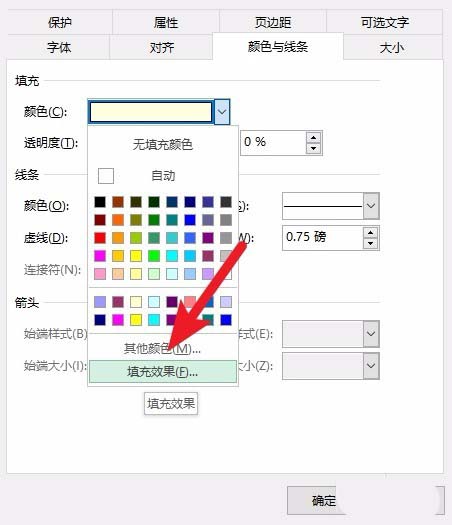Pick the cyan swatch in fourth row

(172, 256)
